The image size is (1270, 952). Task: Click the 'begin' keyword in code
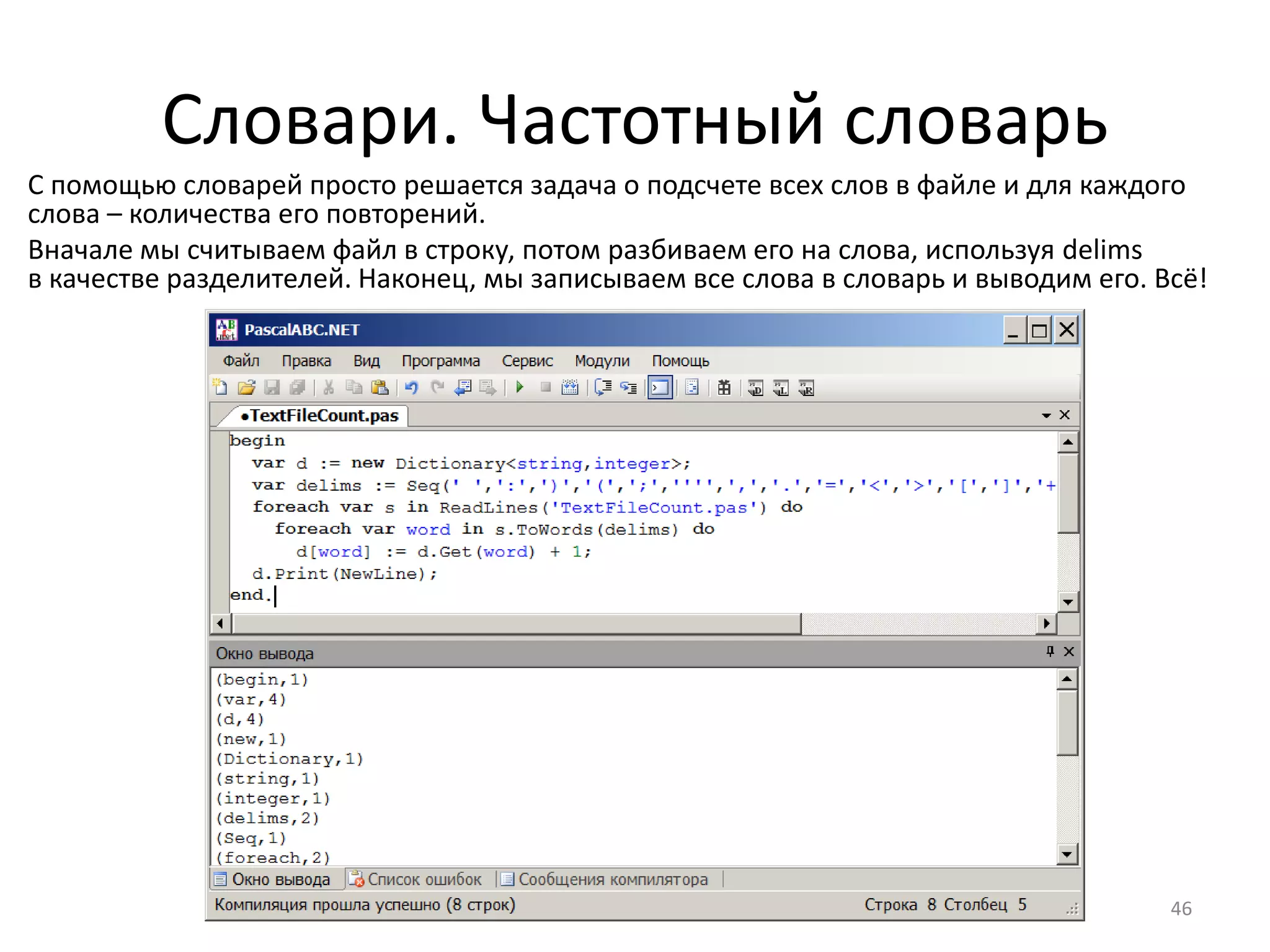pos(257,441)
